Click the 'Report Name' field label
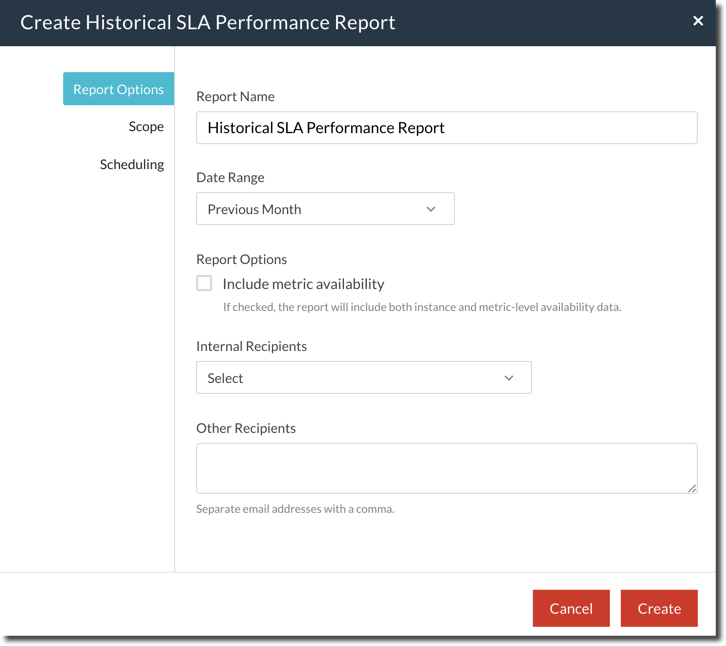 point(235,97)
